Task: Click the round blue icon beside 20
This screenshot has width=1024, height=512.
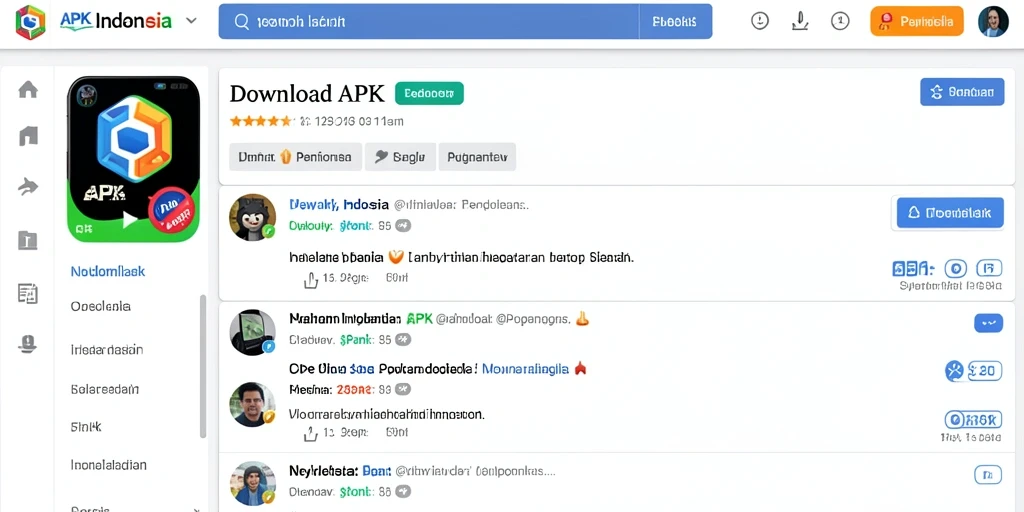Action: tap(954, 371)
